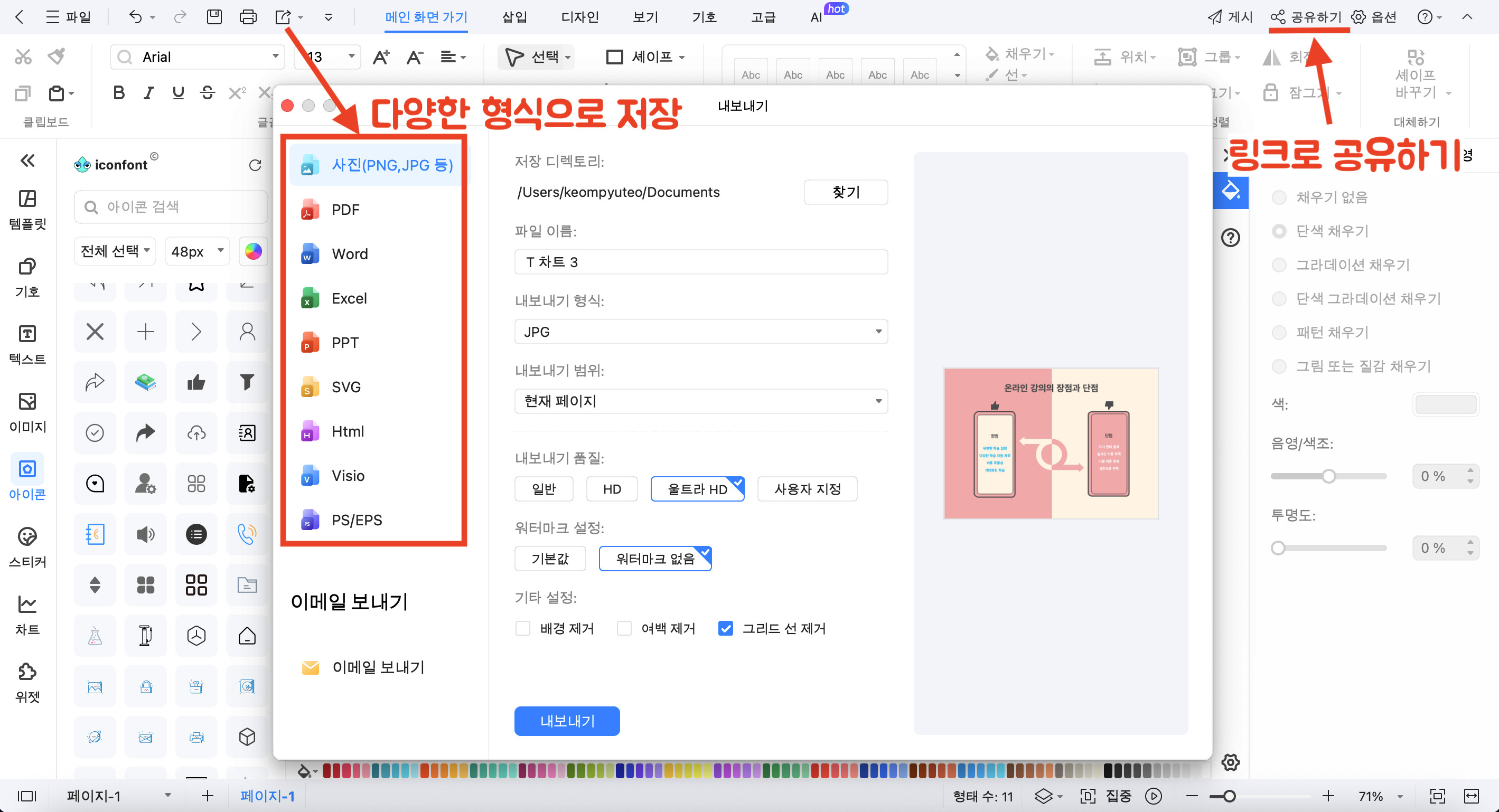The height and width of the screenshot is (812, 1499).
Task: Select 단색 채우기 radio option
Action: [x=1278, y=231]
